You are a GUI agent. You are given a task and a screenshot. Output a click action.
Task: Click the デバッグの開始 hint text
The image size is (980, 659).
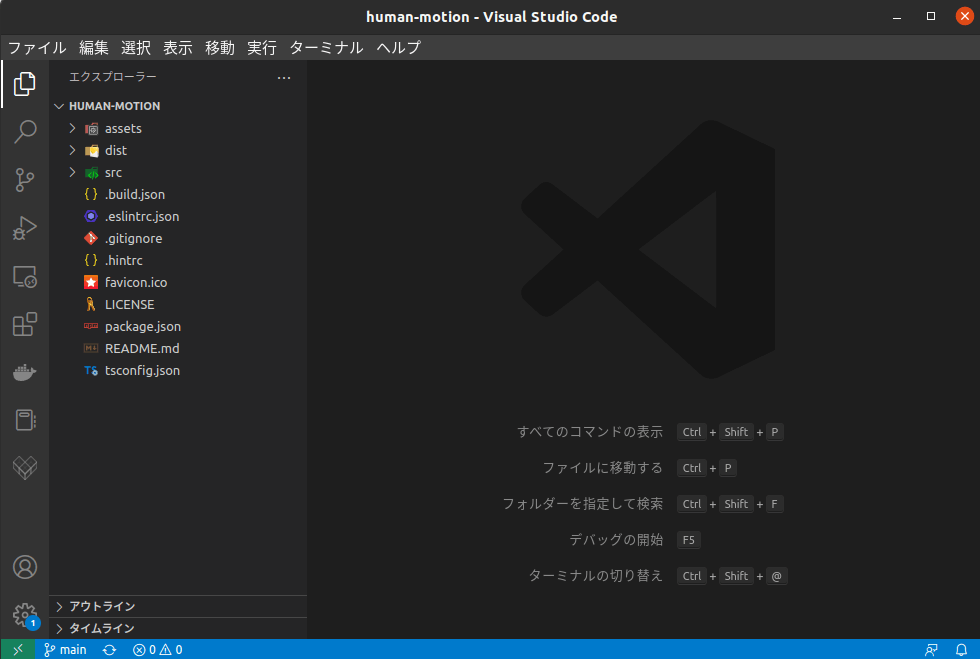point(616,540)
